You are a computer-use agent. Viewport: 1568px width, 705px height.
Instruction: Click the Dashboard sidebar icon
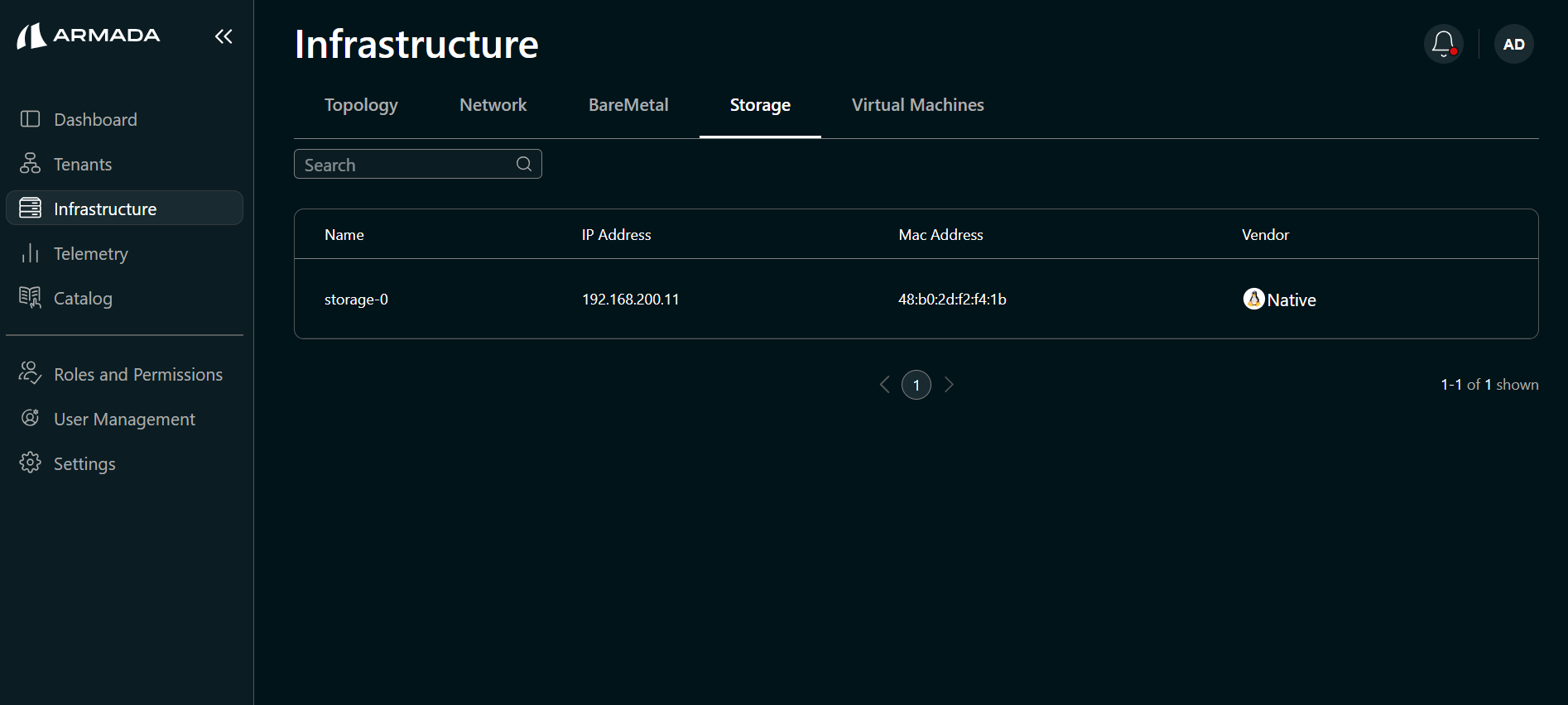coord(30,119)
